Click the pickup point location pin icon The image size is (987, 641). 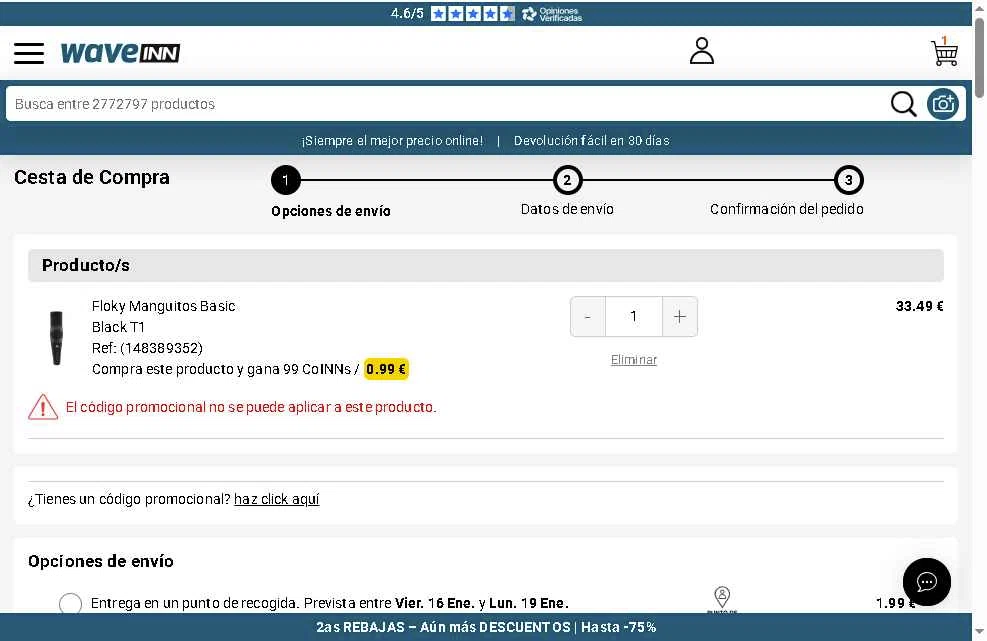722,597
